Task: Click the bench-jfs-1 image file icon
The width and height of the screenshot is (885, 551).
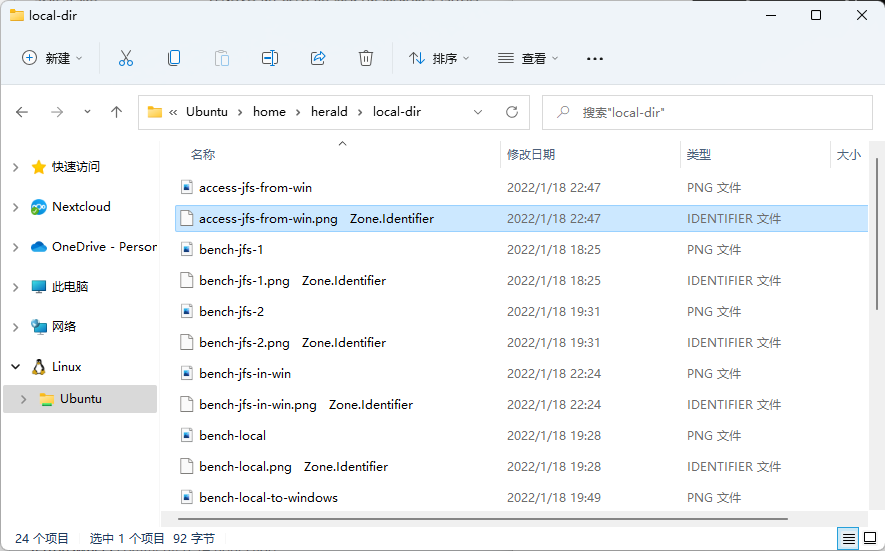Action: 187,250
